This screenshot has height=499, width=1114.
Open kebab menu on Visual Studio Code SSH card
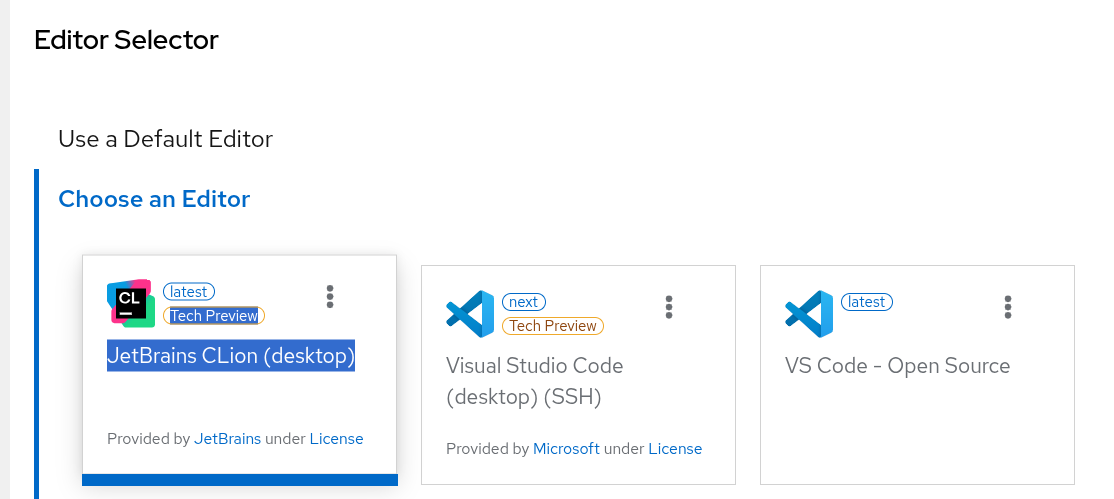click(669, 307)
